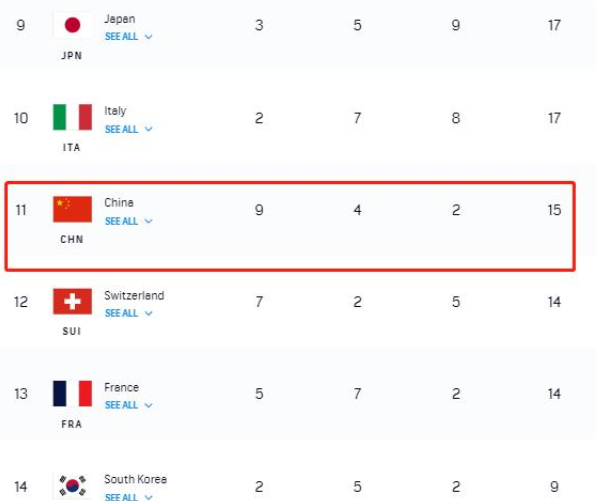
Task: Click the China flag icon
Action: [x=72, y=209]
